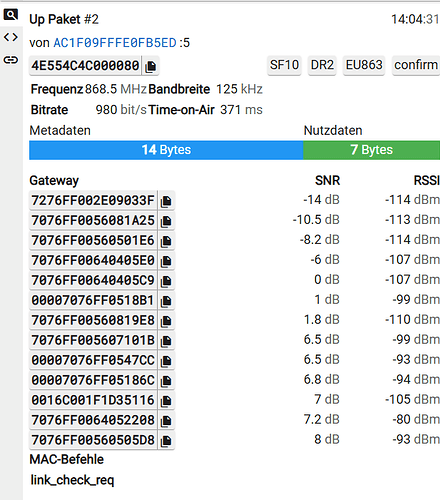Open device link AC1F09FFFE0FB5ED
The width and height of the screenshot is (440, 500).
coord(115,43)
